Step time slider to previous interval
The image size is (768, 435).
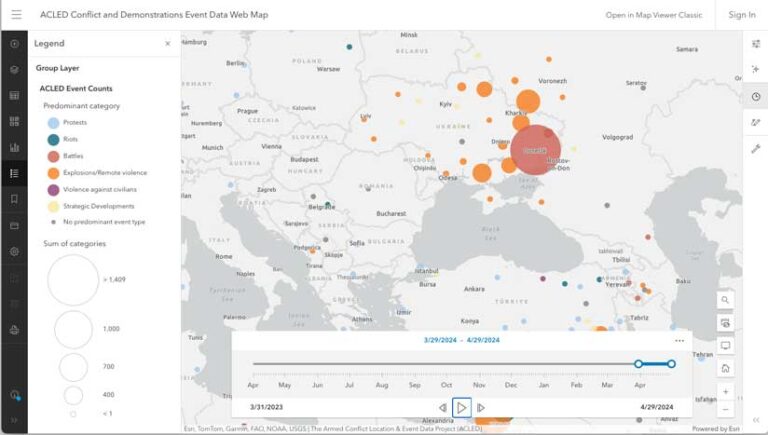tap(442, 408)
